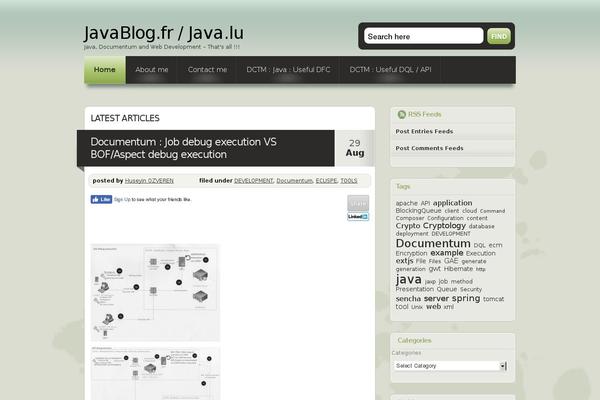This screenshot has height=400, width=600.
Task: Select the 'ecm' tag
Action: point(496,245)
